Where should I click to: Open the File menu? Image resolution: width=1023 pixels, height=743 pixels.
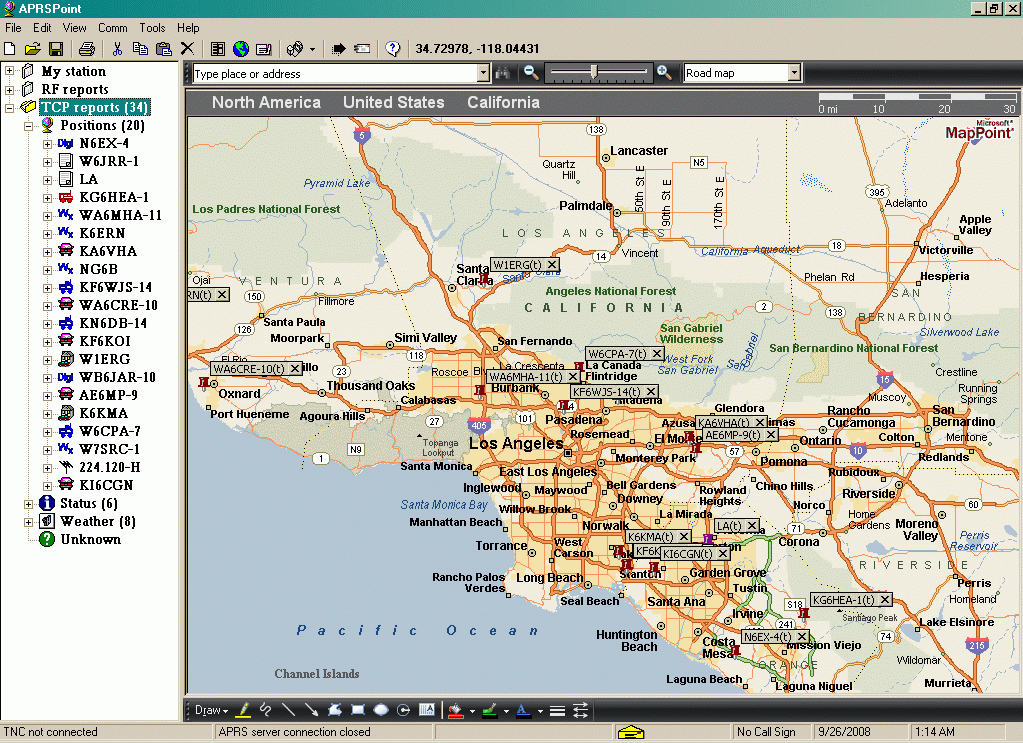point(13,28)
